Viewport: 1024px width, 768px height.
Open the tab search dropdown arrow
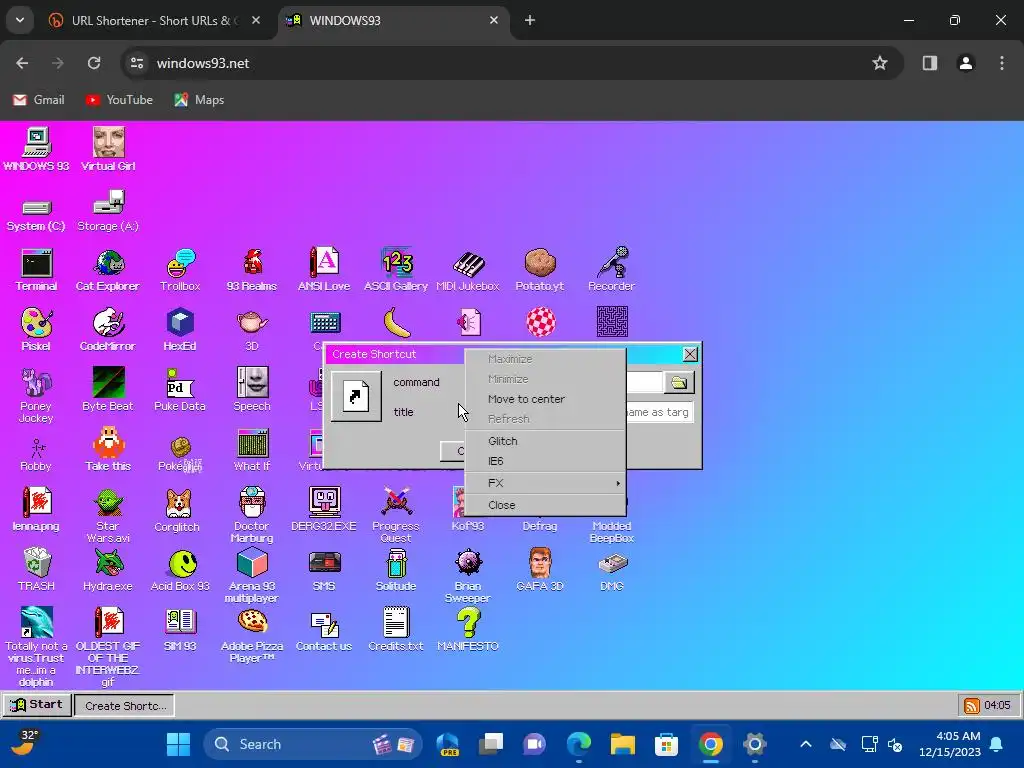point(20,21)
